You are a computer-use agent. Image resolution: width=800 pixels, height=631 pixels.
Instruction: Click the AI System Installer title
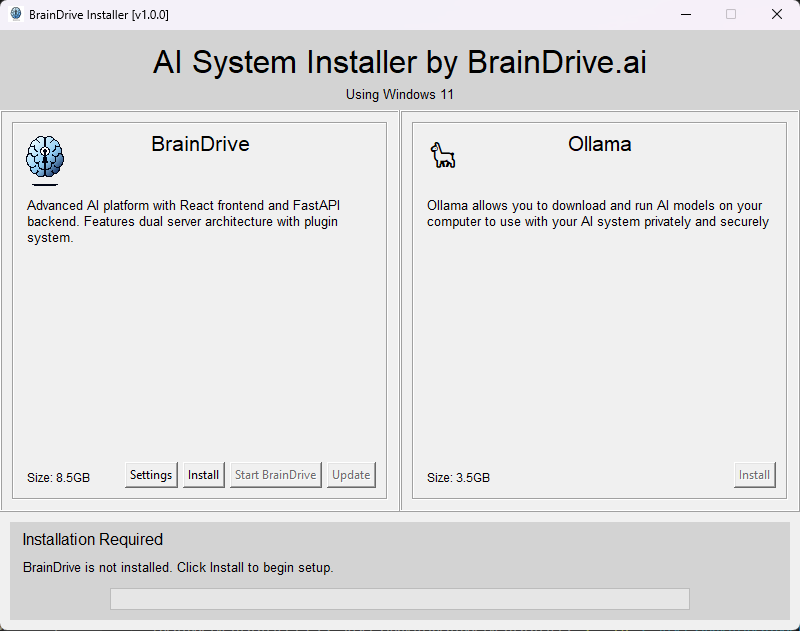click(399, 62)
